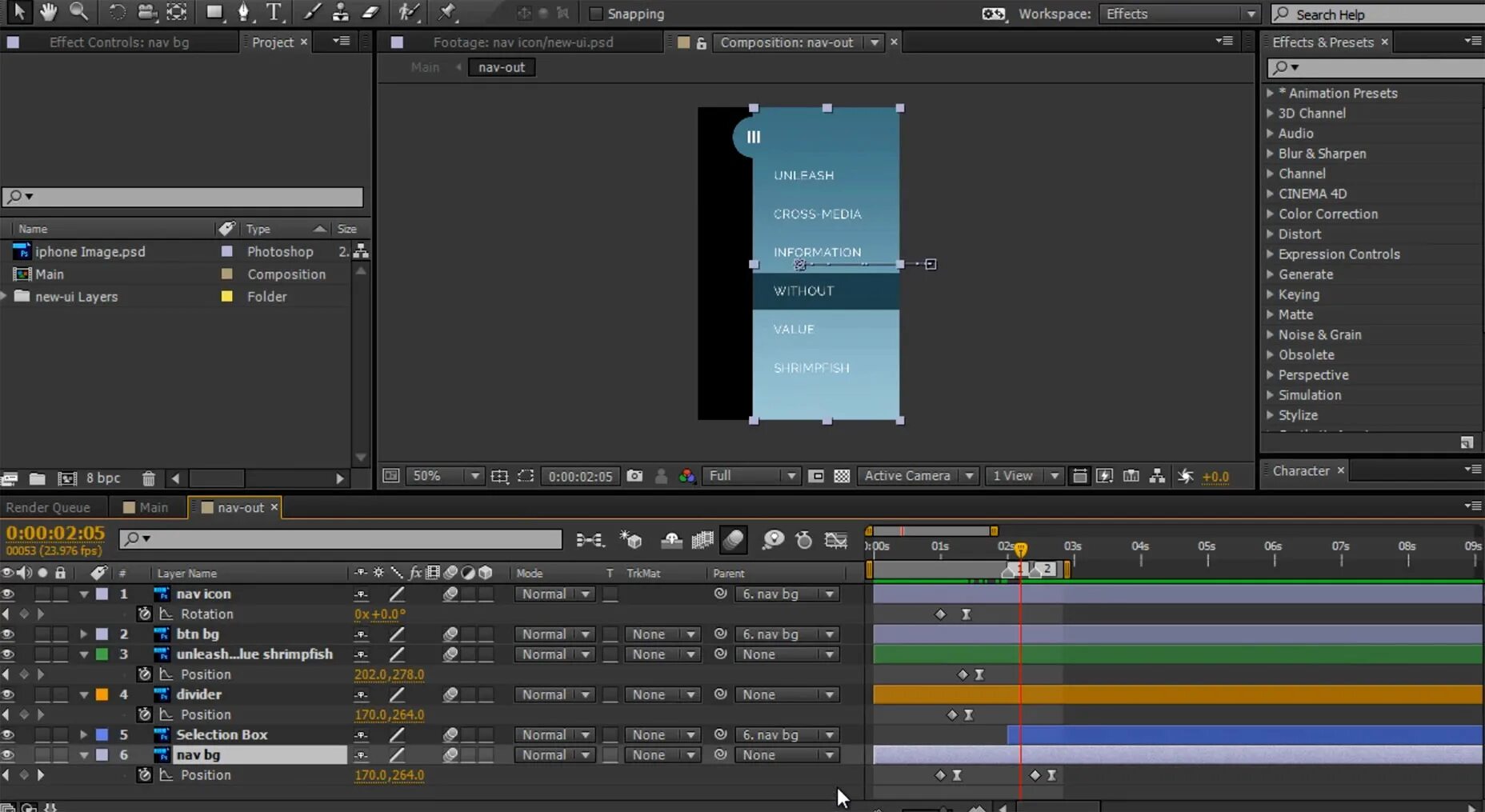This screenshot has height=812, width=1485.
Task: Select the Zoom tool in toolbar
Action: pyautogui.click(x=78, y=12)
